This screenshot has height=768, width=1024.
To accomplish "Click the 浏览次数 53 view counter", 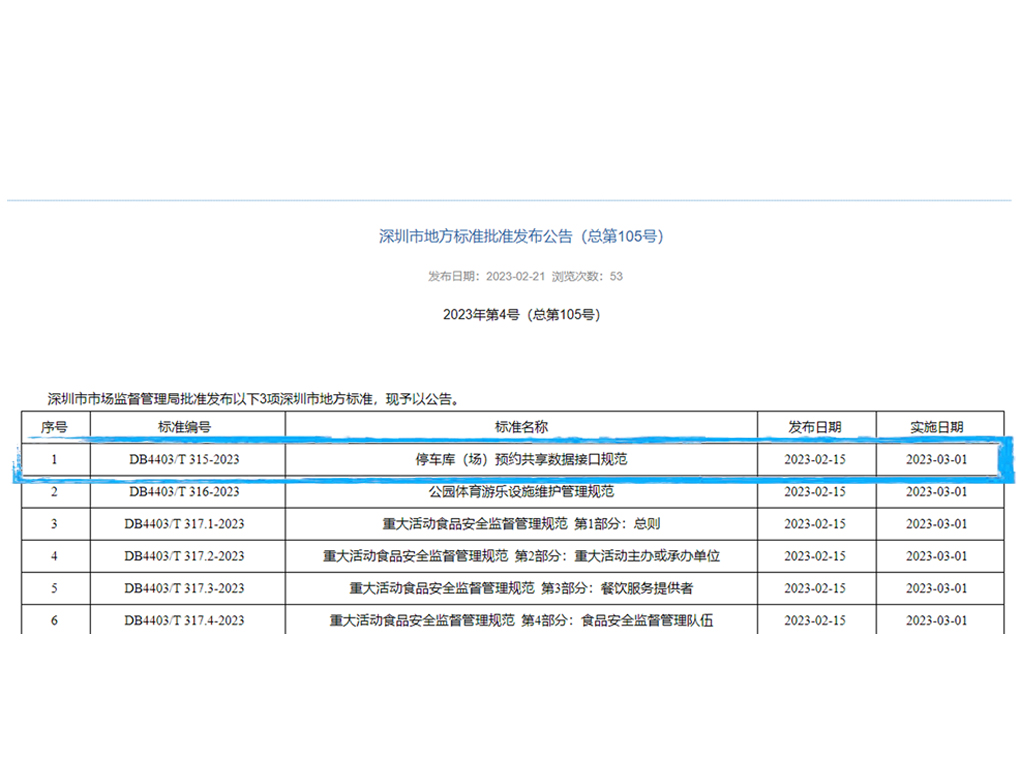I will pos(587,276).
